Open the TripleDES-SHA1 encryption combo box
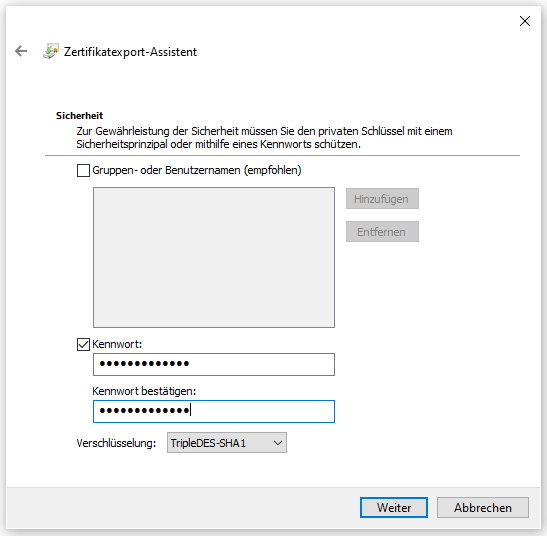This screenshot has width=547, height=536. tap(227, 443)
